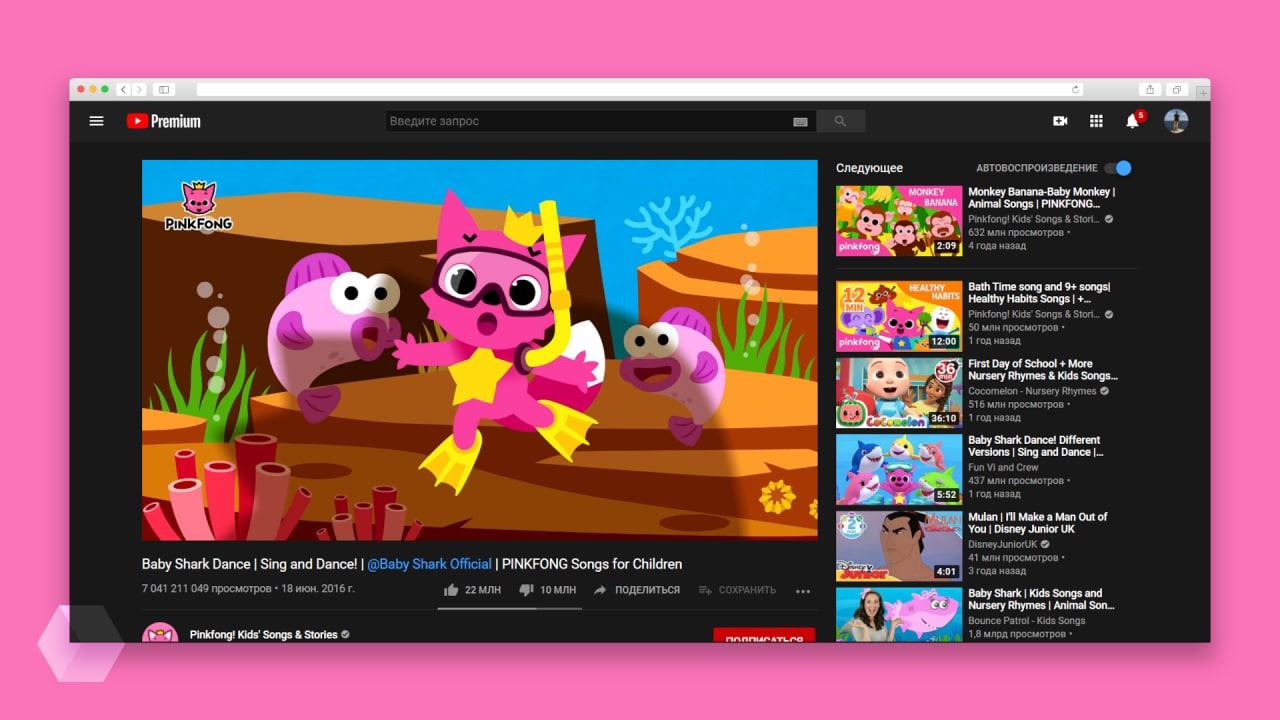1280x720 pixels.
Task: Open Pinkfong! Kids' Songs & Stories channel name
Action: pyautogui.click(x=264, y=635)
